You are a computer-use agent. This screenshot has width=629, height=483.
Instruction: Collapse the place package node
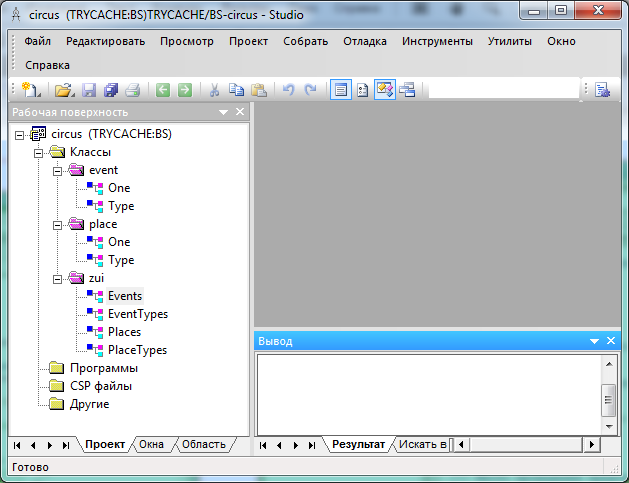58,225
